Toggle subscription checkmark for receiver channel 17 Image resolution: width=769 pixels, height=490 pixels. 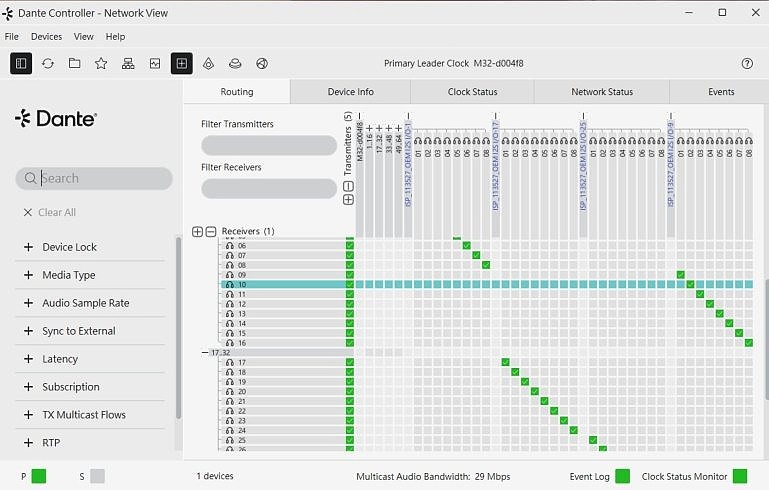coord(505,362)
